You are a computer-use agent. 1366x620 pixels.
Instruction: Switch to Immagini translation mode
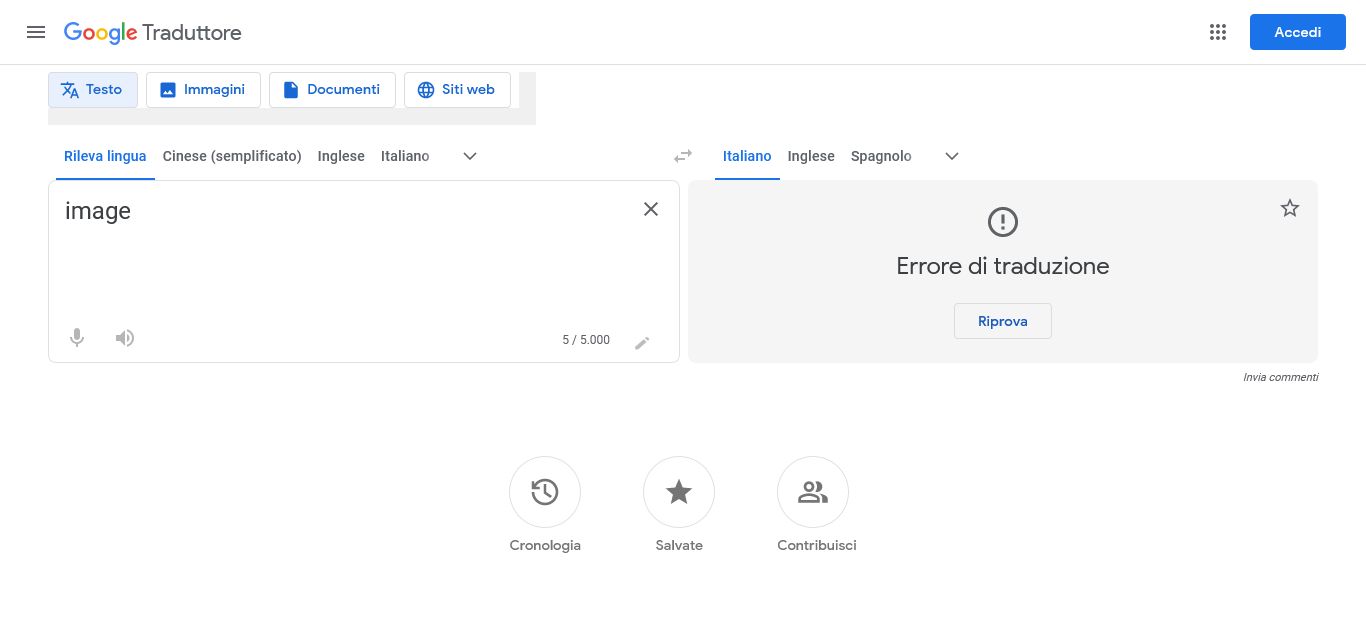tap(203, 90)
